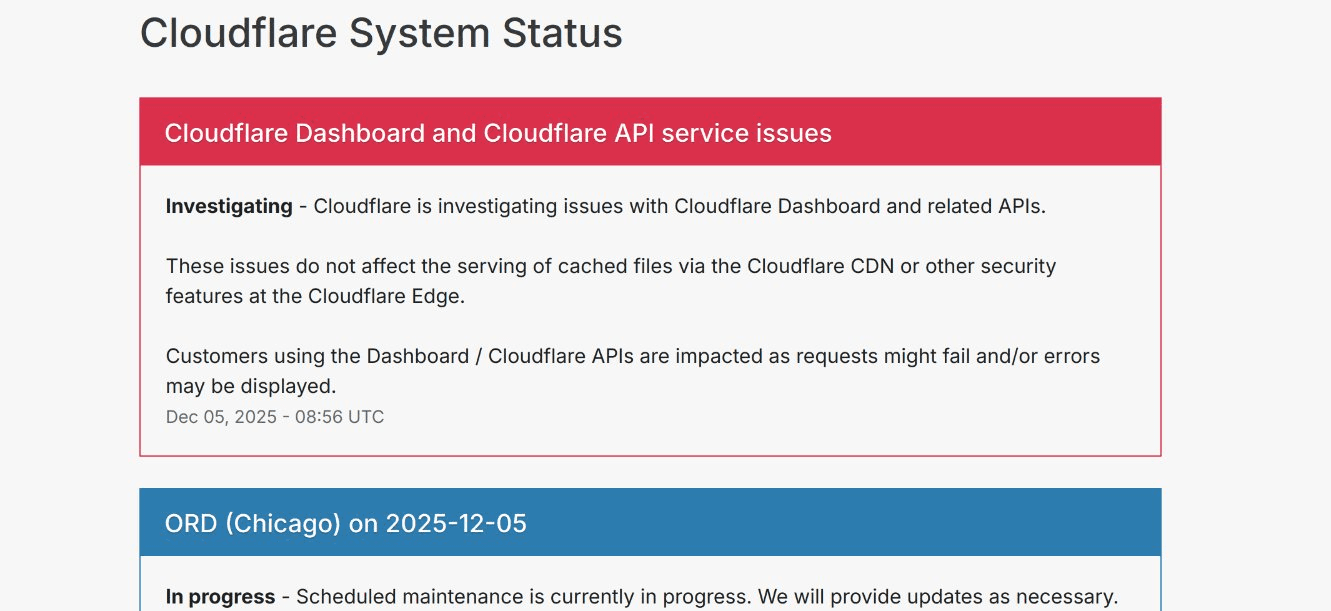Click the bold Investigating status label

[x=228, y=207]
